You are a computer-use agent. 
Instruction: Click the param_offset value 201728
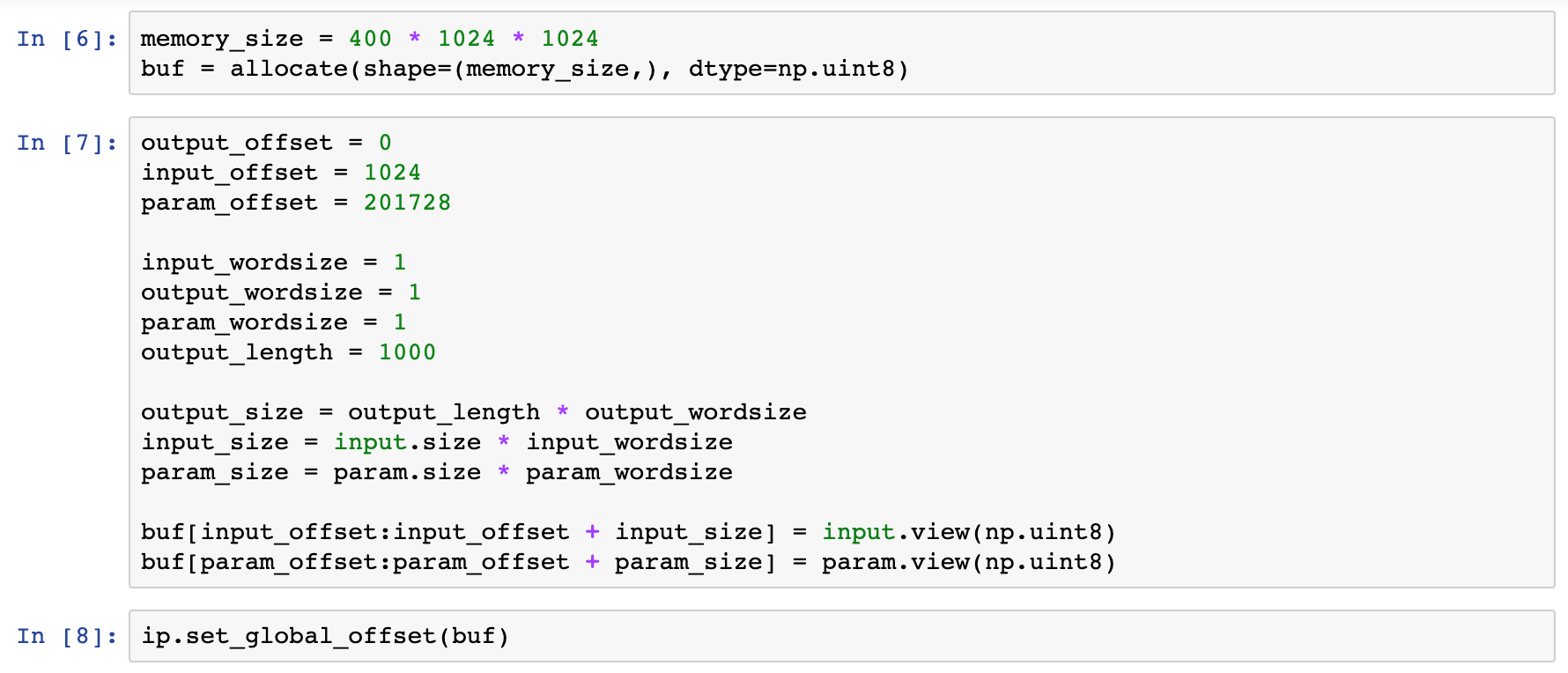(407, 203)
